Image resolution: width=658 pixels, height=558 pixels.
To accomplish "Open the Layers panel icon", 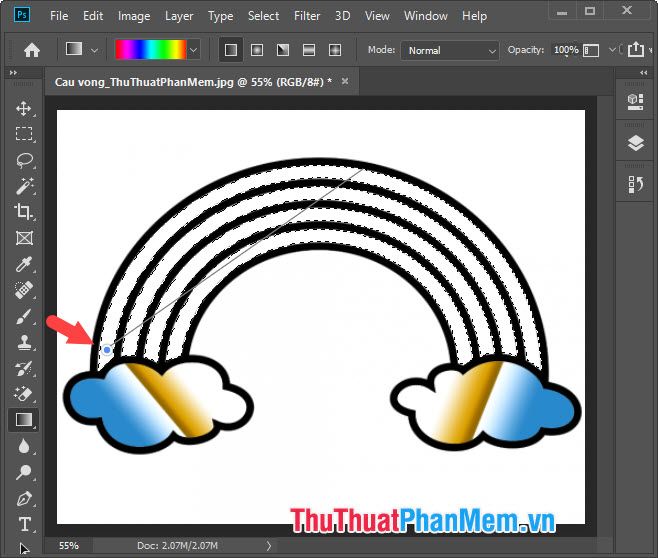I will (635, 143).
